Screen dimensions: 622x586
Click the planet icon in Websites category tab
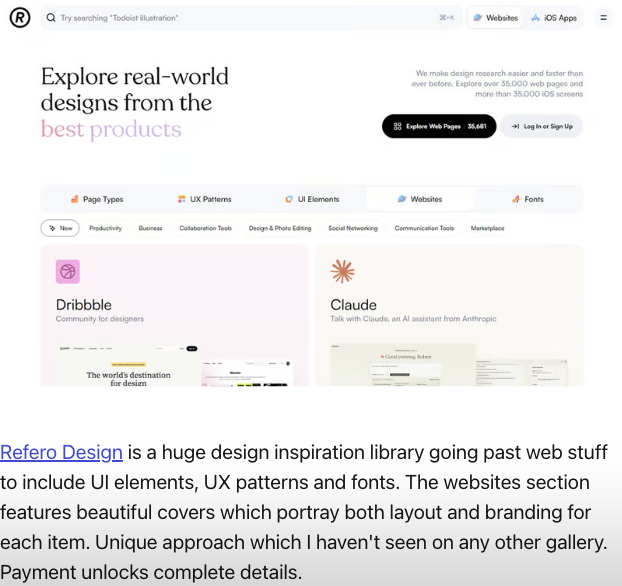[402, 199]
